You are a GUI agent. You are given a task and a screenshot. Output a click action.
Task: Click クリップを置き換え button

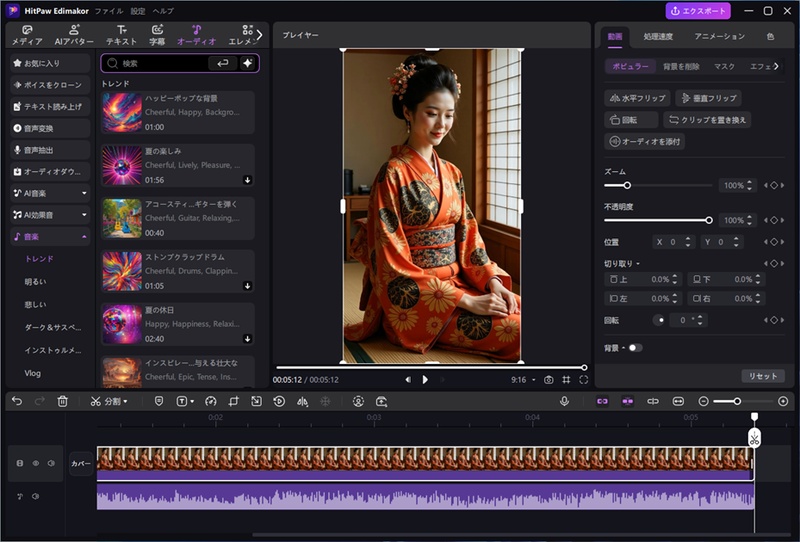point(707,120)
